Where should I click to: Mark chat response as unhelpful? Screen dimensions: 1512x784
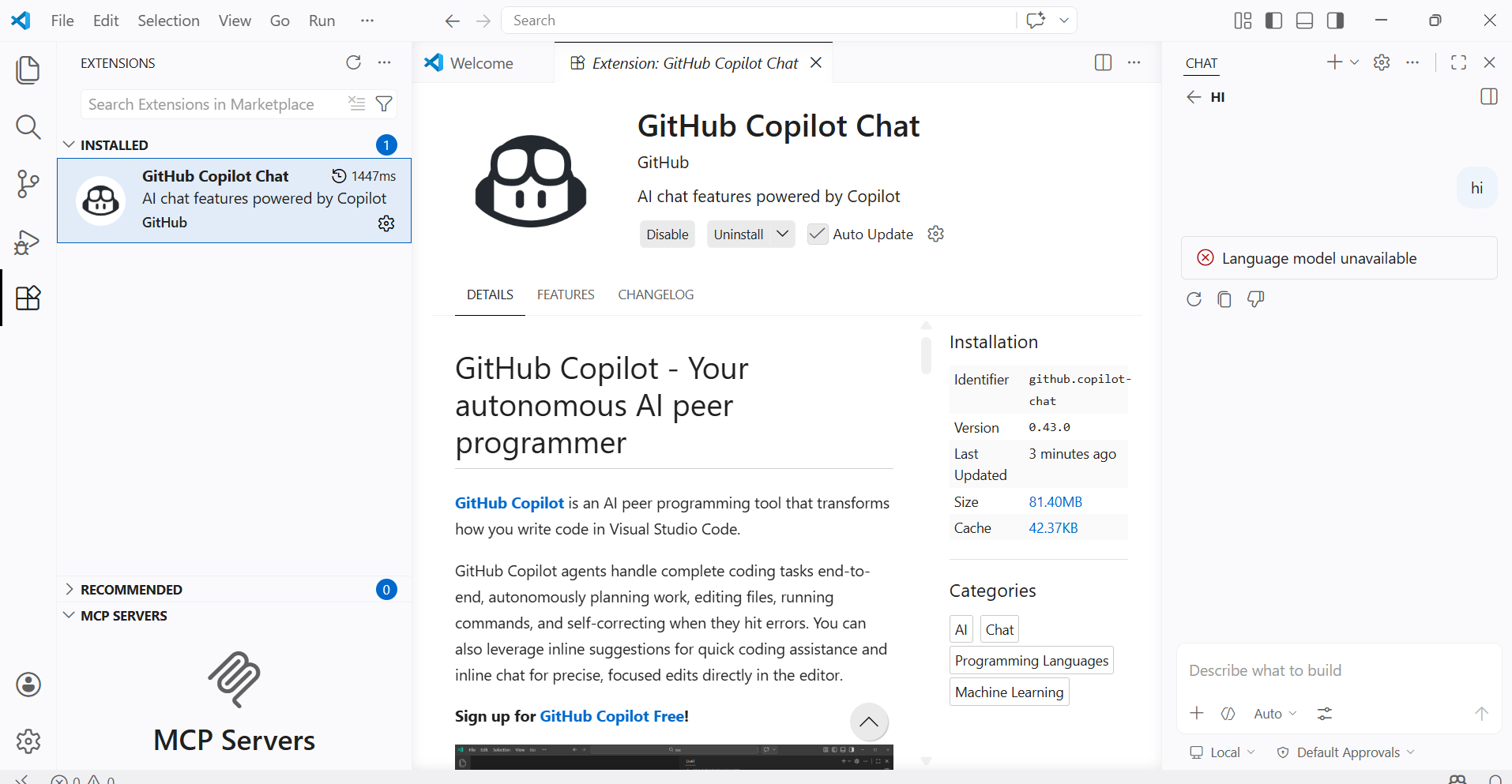coord(1255,299)
